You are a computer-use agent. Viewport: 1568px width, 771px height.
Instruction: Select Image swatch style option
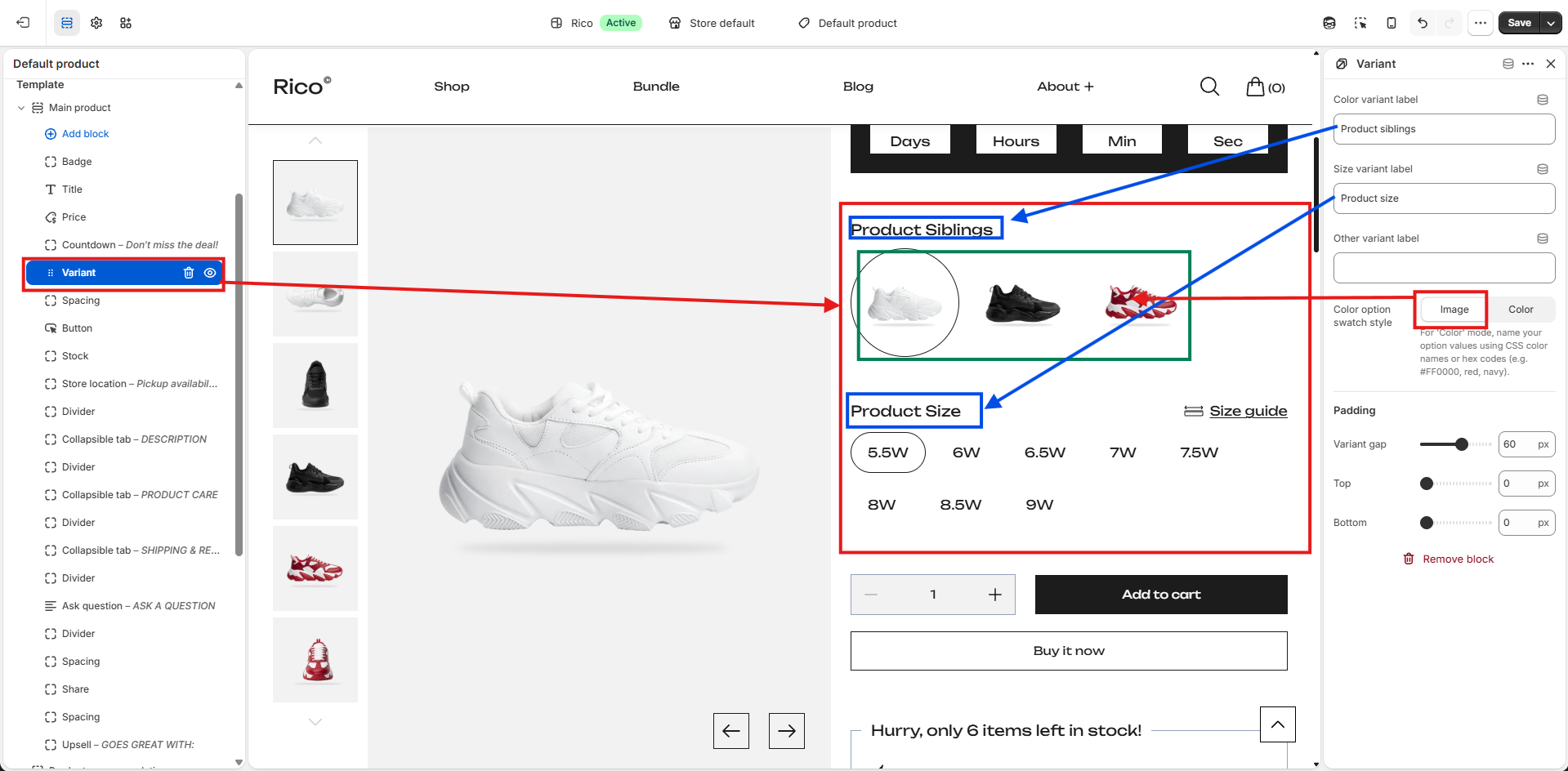(1454, 310)
